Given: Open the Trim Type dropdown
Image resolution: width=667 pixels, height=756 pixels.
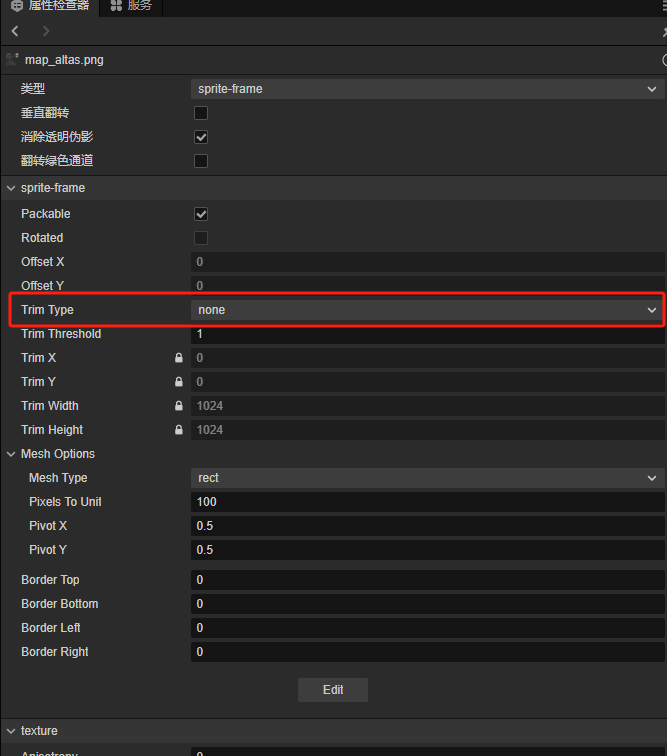Looking at the screenshot, I should click(x=428, y=310).
